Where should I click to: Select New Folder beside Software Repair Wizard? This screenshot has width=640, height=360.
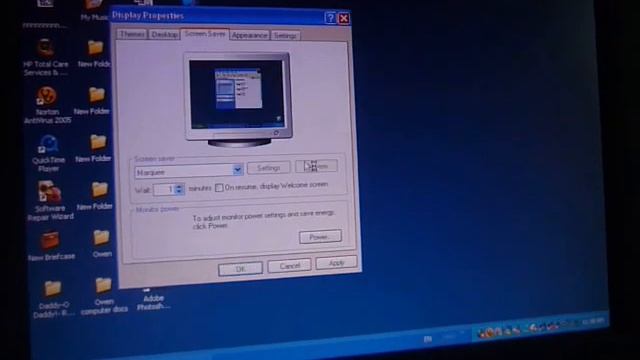tap(96, 196)
